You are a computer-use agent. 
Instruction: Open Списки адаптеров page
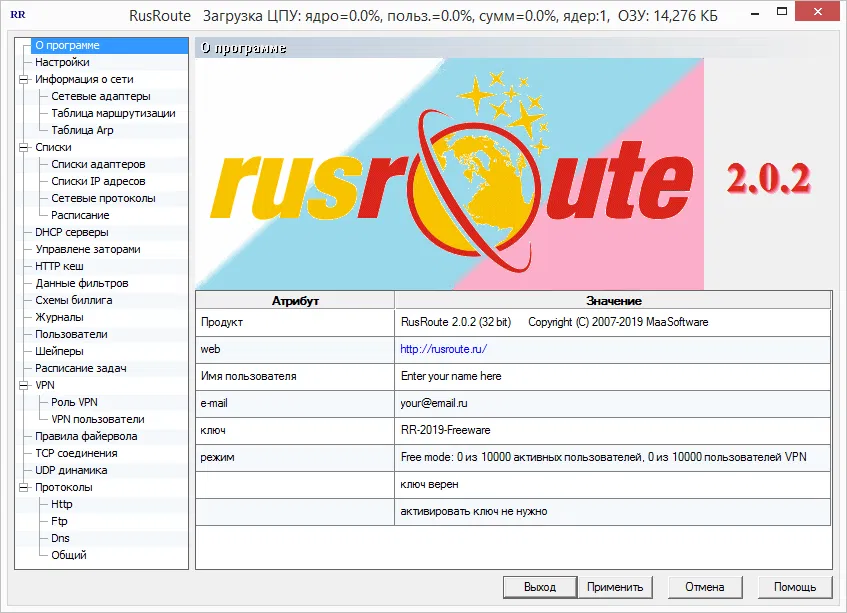click(98, 164)
